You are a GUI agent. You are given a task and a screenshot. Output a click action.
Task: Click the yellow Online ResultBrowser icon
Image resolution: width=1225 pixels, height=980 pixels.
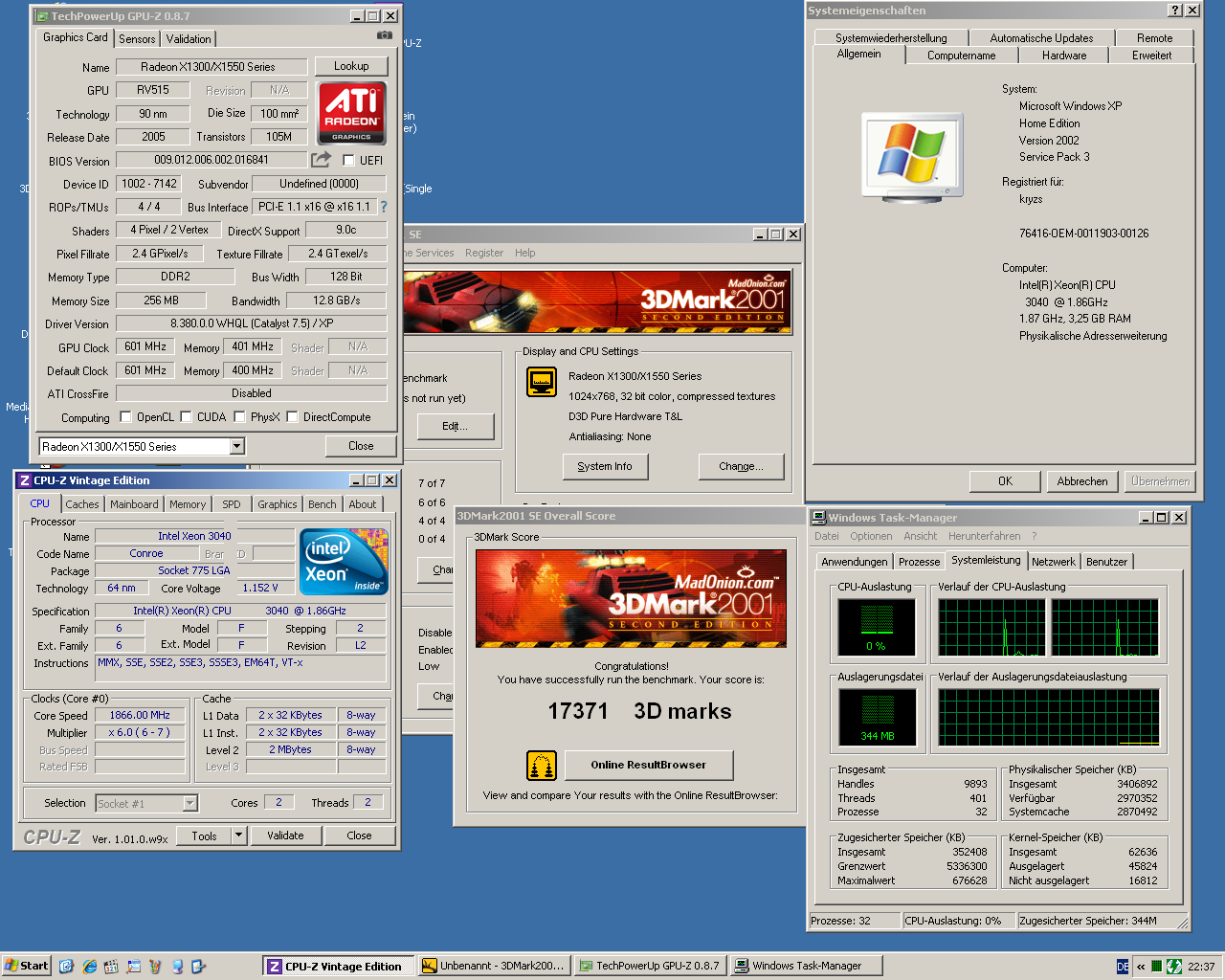tap(542, 766)
